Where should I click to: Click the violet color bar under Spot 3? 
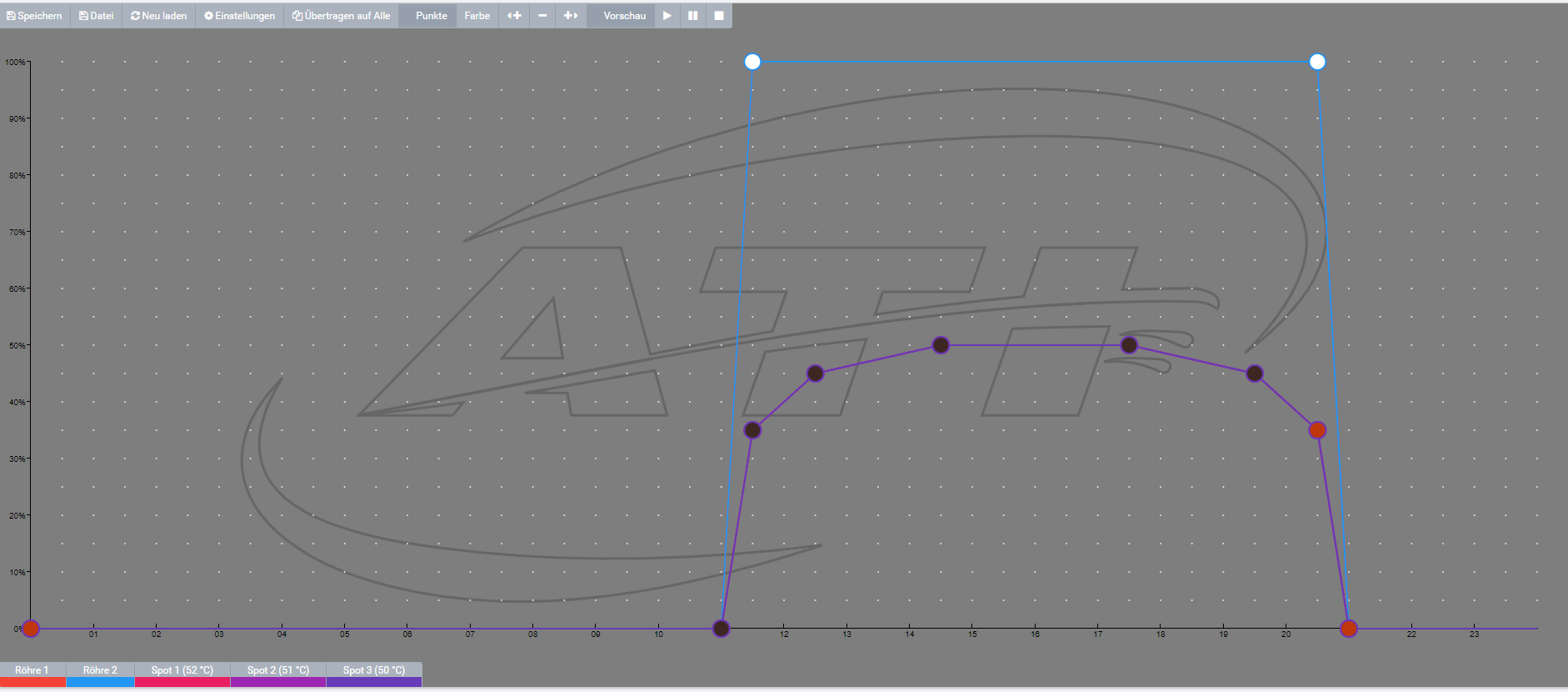coord(374,682)
